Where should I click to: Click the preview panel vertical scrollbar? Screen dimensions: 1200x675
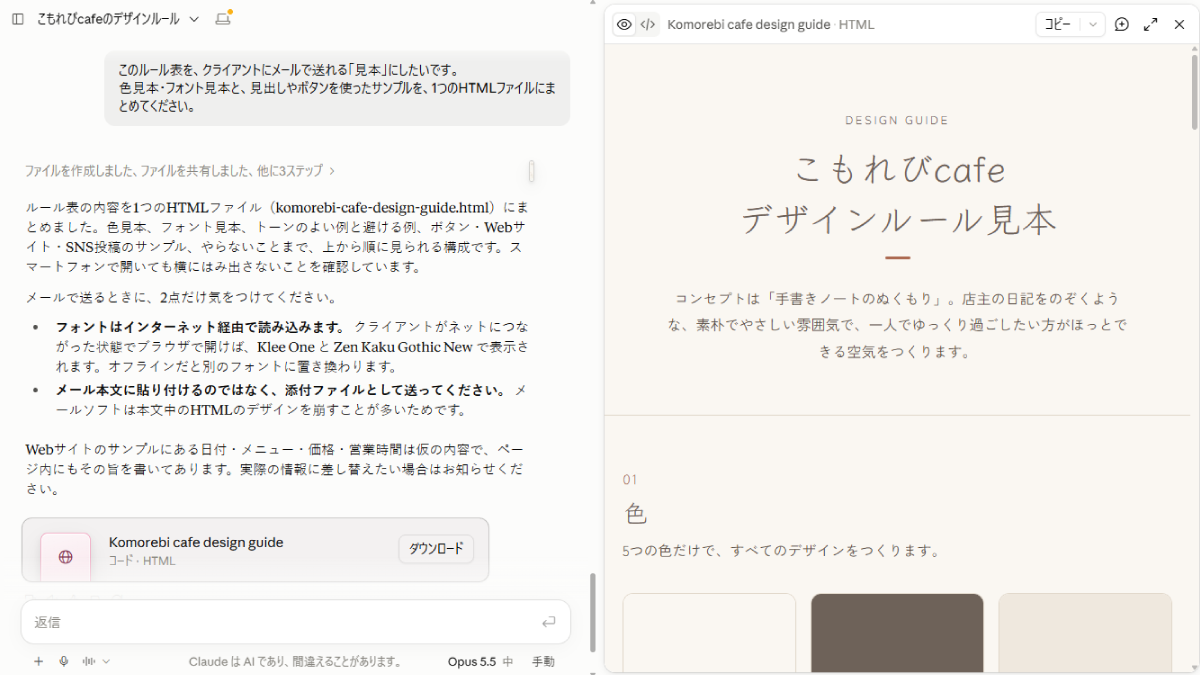(x=1194, y=90)
